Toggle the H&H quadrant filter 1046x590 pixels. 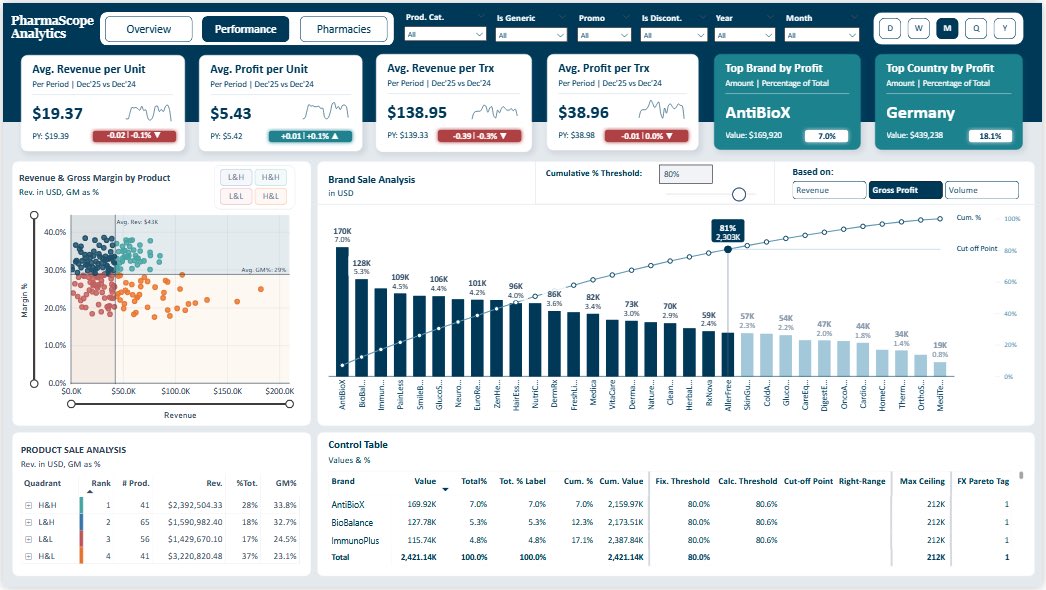[x=270, y=177]
